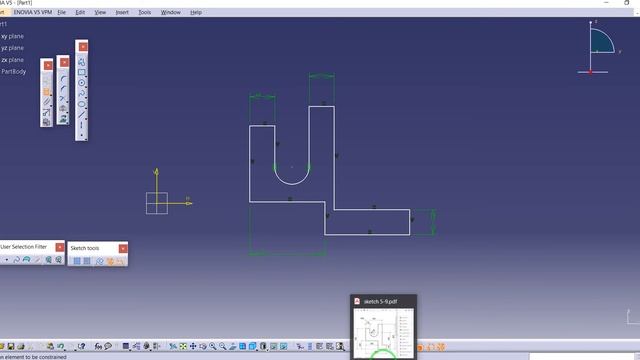Toggle Grid in Sketch tools
This screenshot has height=360, width=640.
click(77, 261)
